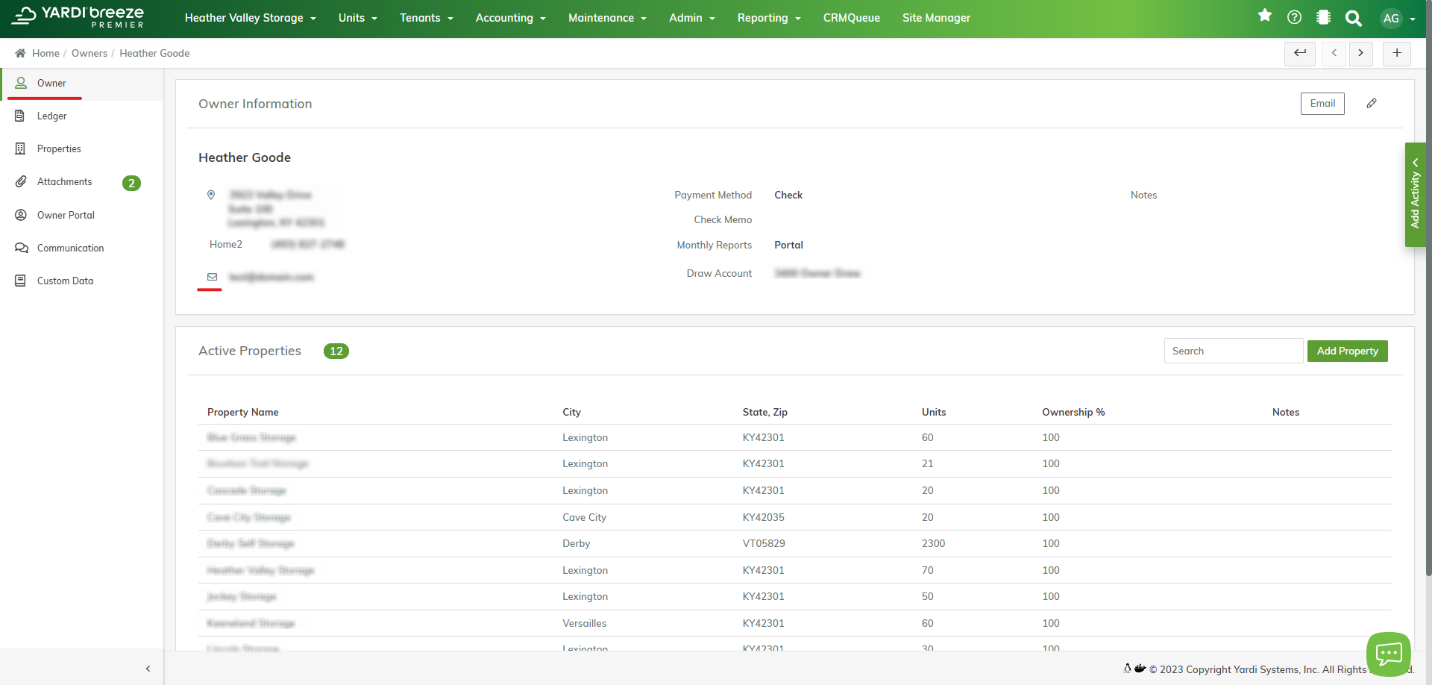Open the Maintenance menu
Screen dimensions: 1432x685
click(x=607, y=18)
